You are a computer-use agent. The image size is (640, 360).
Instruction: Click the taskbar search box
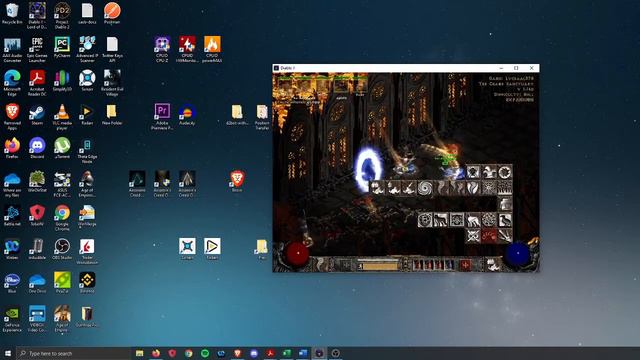[73, 353]
